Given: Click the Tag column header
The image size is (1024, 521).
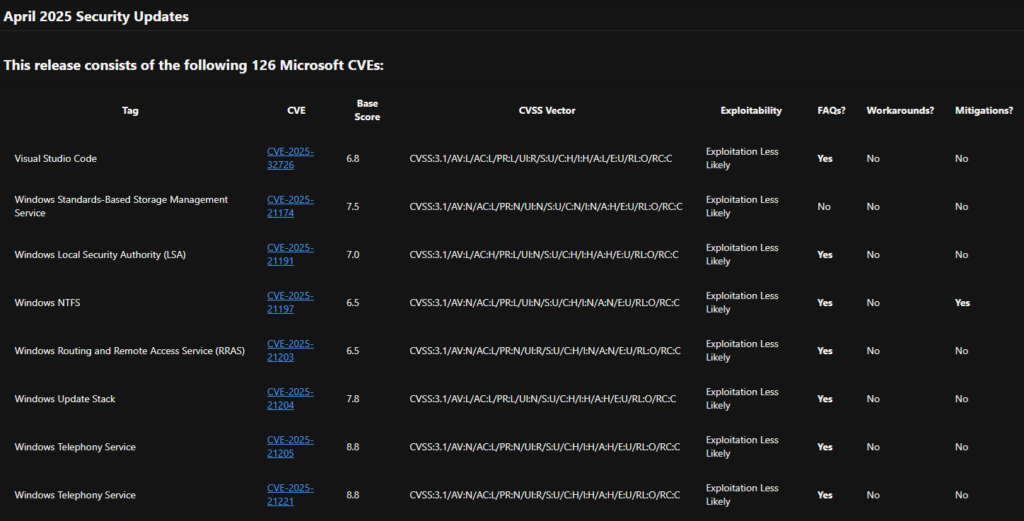Looking at the screenshot, I should tap(130, 110).
